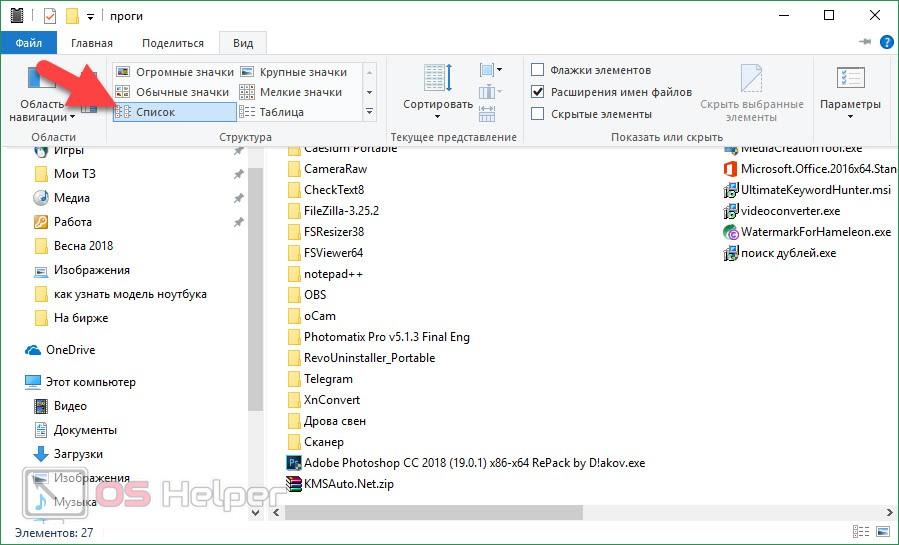This screenshot has height=545, width=899.
Task: Click the help question mark icon
Action: (885, 43)
